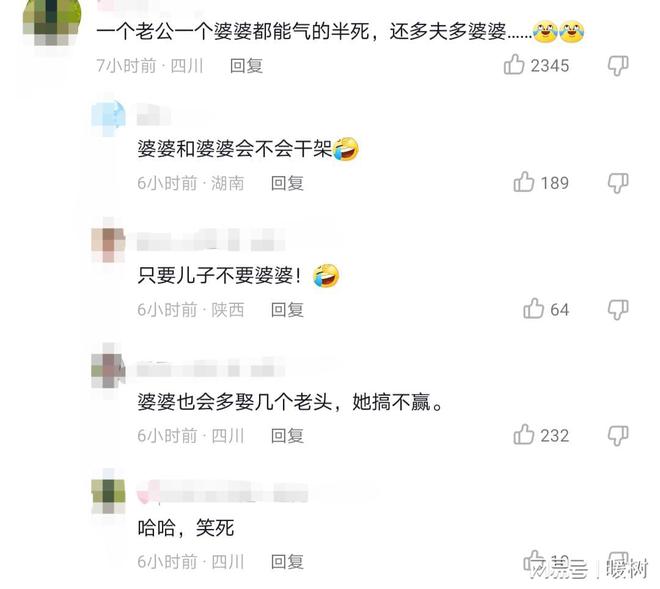Reply to the 哈哈，笑死 comment

(287, 562)
